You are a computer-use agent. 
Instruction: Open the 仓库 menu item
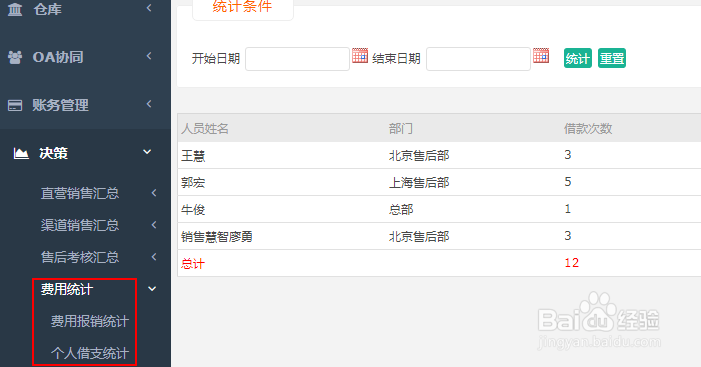pyautogui.click(x=48, y=9)
